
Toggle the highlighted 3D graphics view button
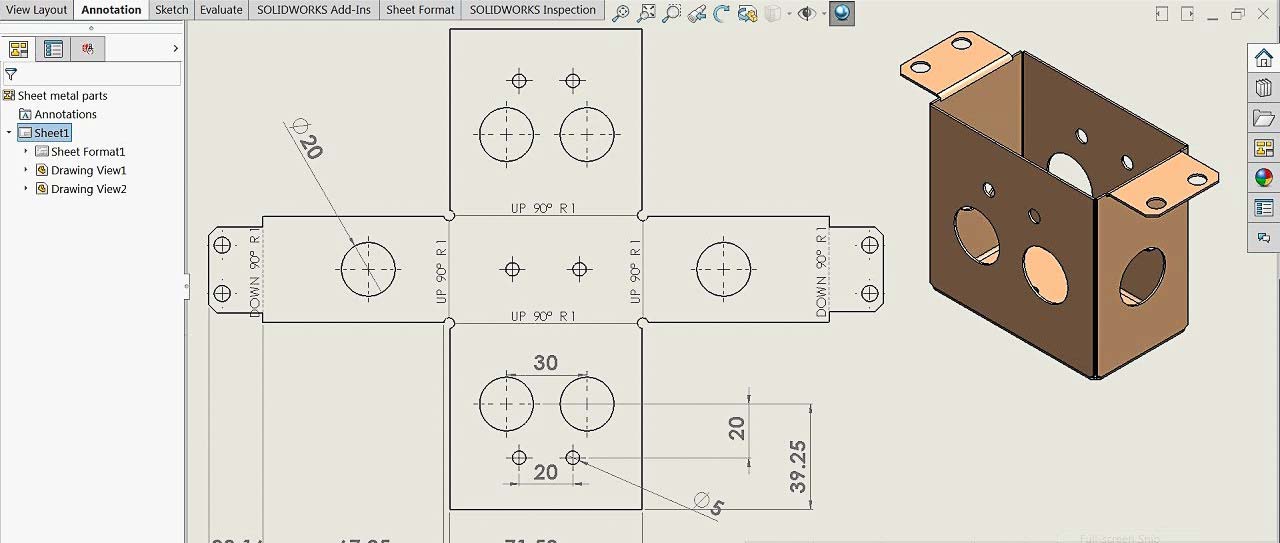(842, 13)
